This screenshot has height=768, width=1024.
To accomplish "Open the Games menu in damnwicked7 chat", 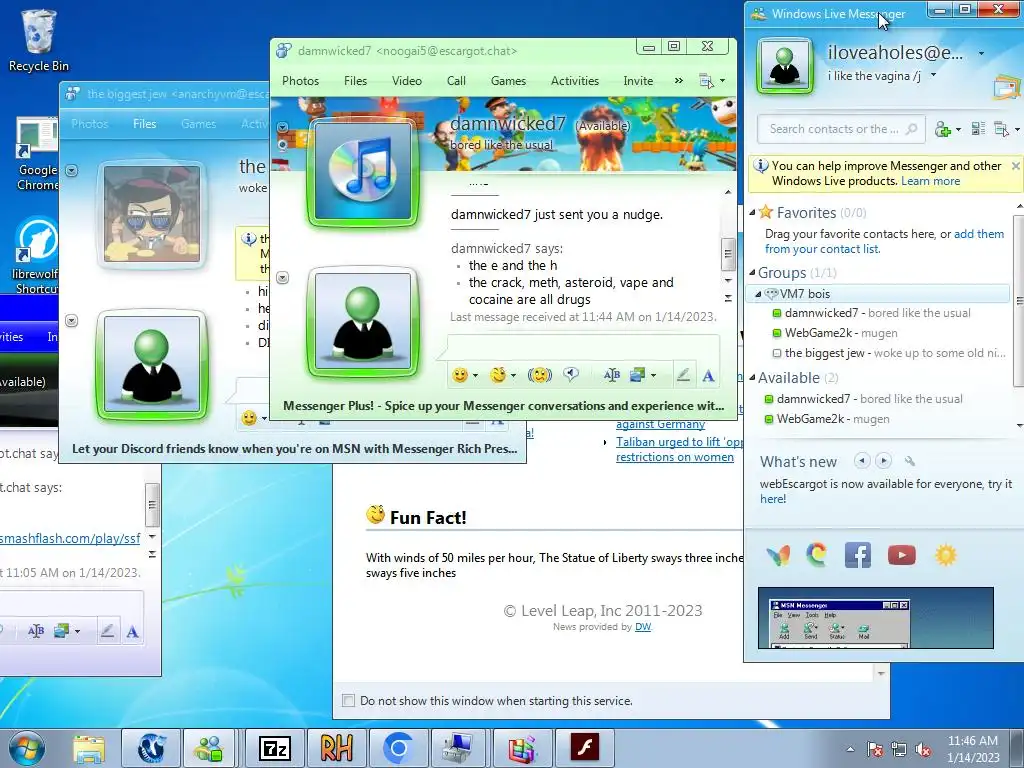I will 508,81.
